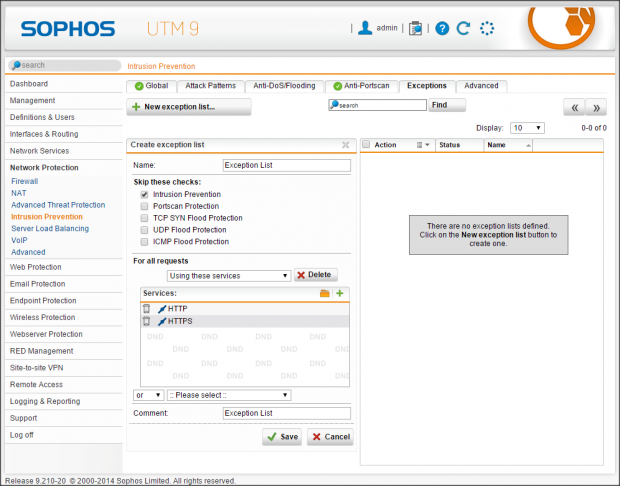Image resolution: width=620 pixels, height=486 pixels.
Task: Click the Comment input field
Action: (x=287, y=413)
